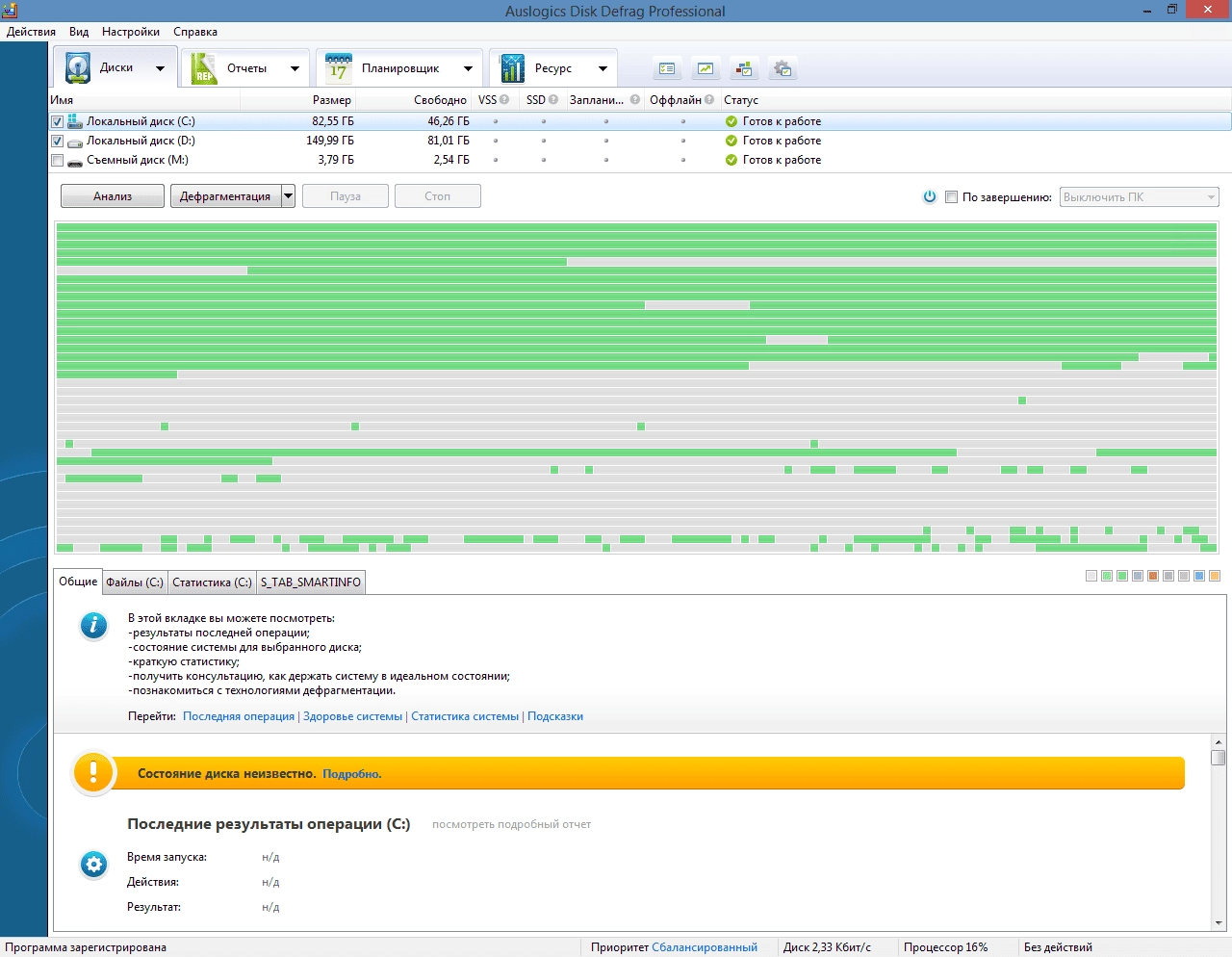Image resolution: width=1232 pixels, height=957 pixels.
Task: Click the green status checkmark for disk M:
Action: coord(731,160)
